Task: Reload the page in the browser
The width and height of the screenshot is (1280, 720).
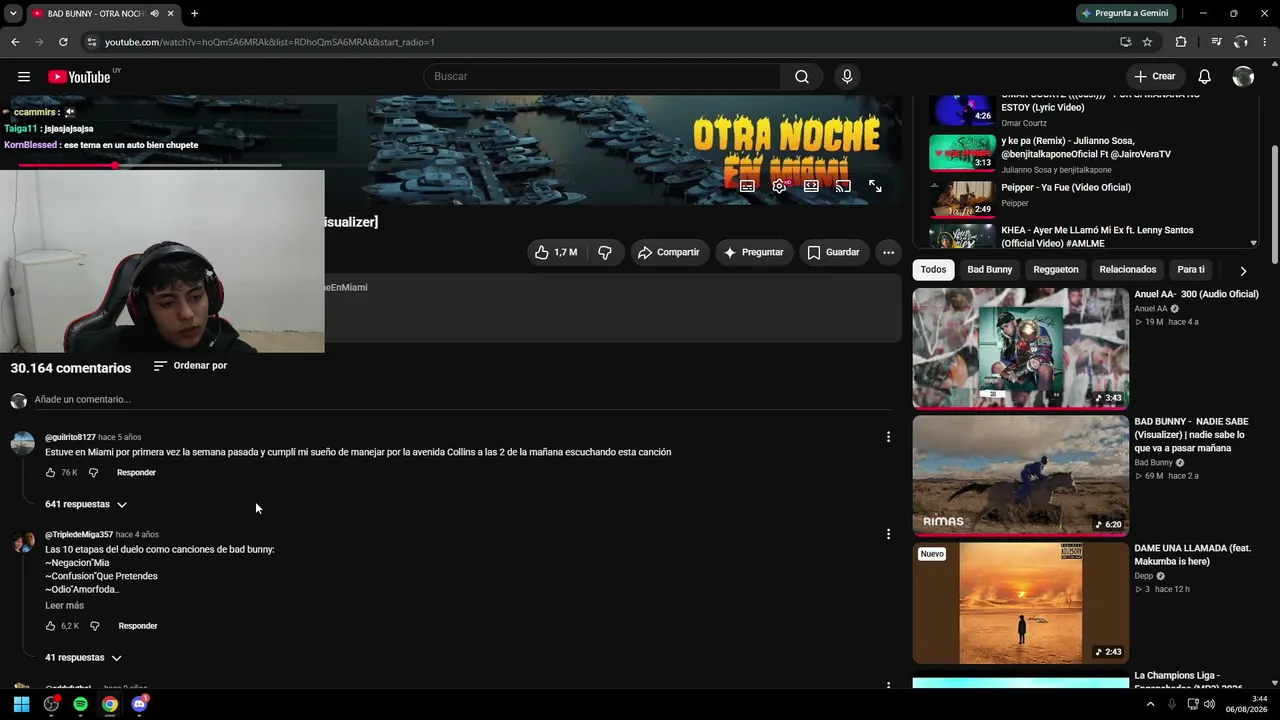Action: click(63, 42)
